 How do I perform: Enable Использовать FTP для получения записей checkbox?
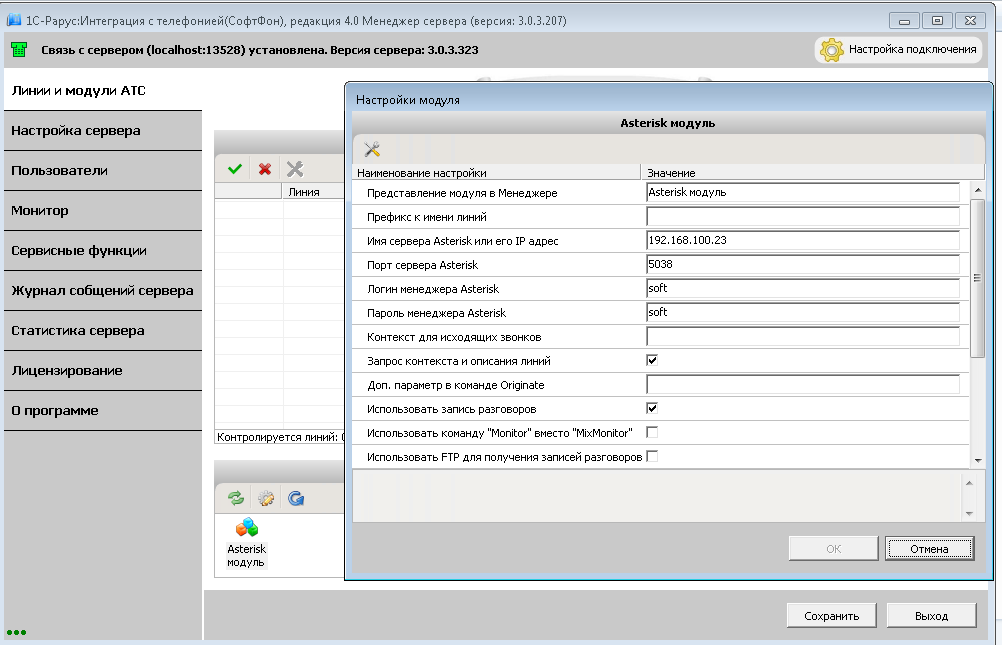pos(652,456)
